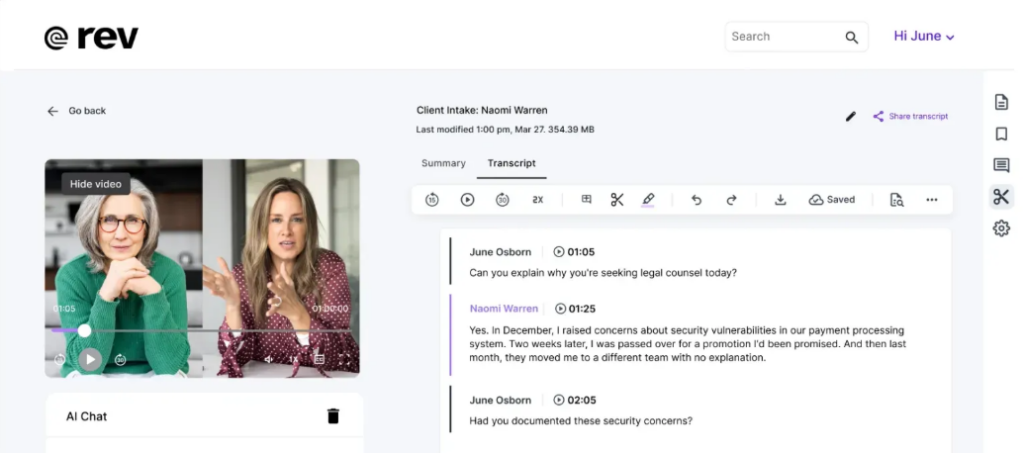The width and height of the screenshot is (1024, 453).
Task: Select the scissors cut tool in toolbar
Action: pos(617,200)
